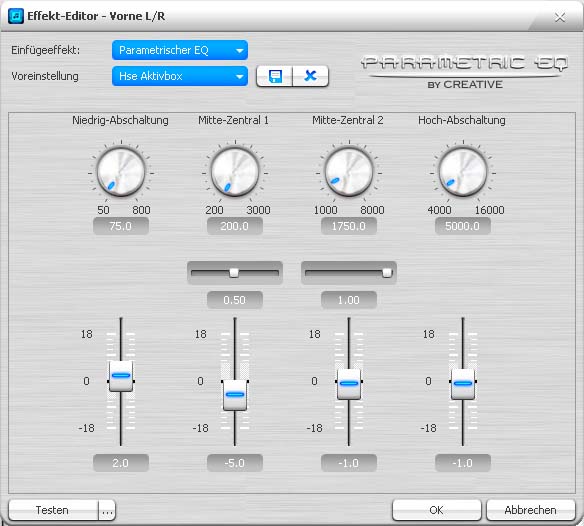Click the 0.50 bandwidth value field
Viewport: 584px width, 526px height.
[x=235, y=300]
